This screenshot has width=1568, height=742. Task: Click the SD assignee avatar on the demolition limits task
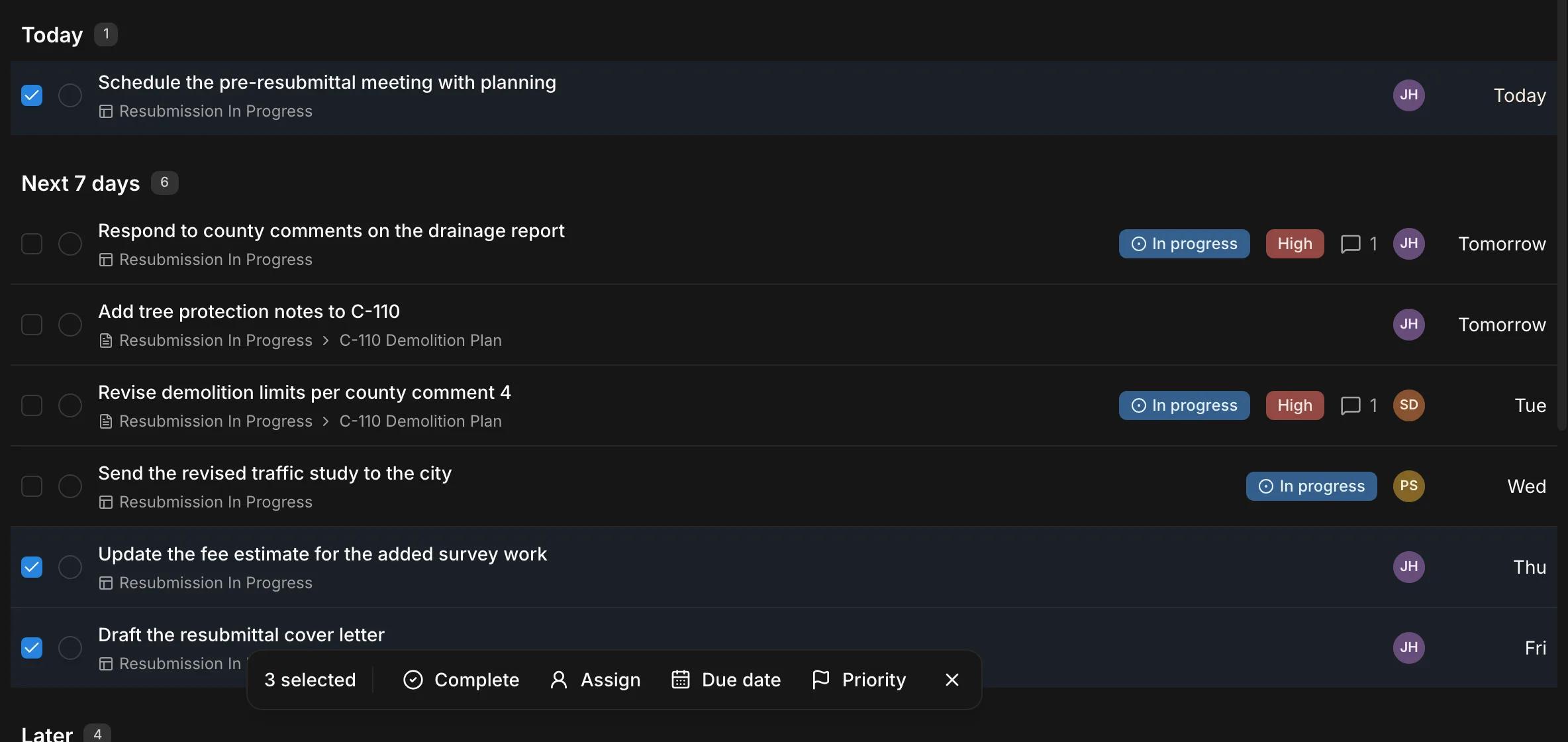click(1409, 405)
